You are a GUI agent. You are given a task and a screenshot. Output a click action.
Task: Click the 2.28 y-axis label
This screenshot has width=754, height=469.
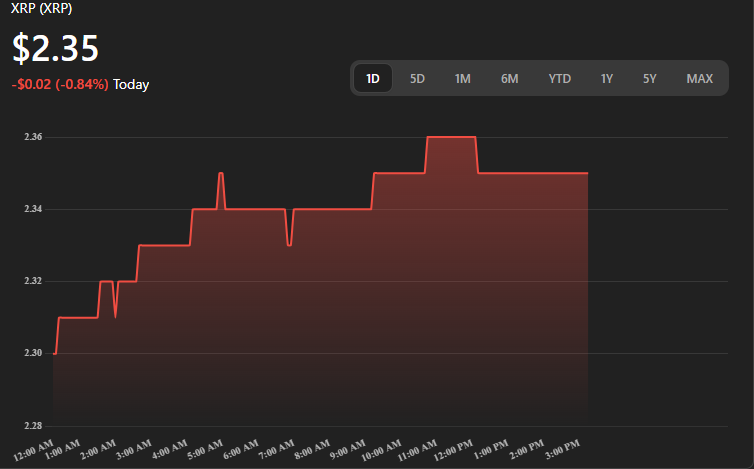pos(32,426)
